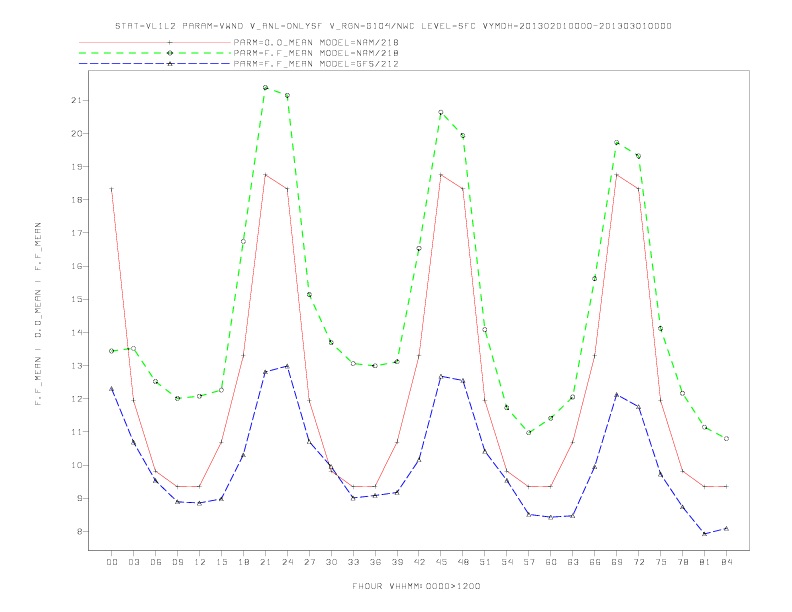The height and width of the screenshot is (612, 792).
Task: Click x-axis forecast hour label 42
Action: (x=419, y=562)
